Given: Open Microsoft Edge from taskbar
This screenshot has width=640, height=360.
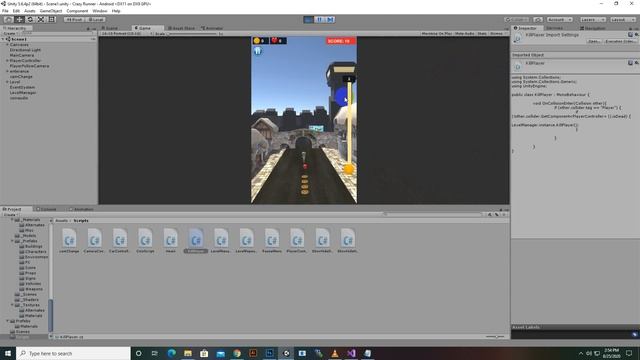Looking at the screenshot, I should (171, 353).
